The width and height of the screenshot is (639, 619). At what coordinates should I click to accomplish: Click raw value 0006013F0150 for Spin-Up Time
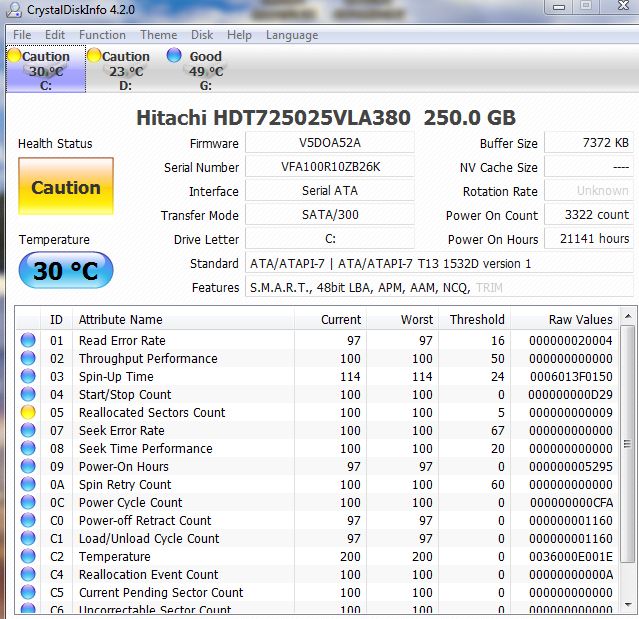[x=571, y=376]
